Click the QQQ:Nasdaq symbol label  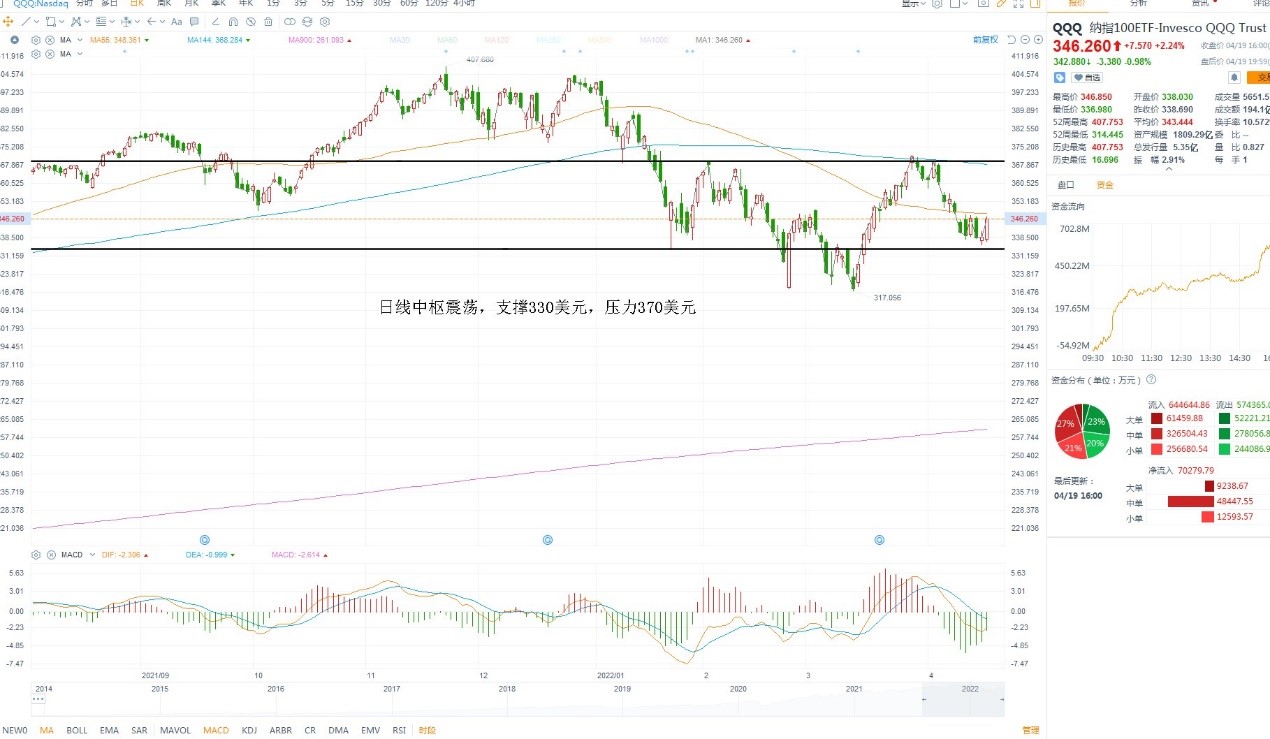point(41,3)
